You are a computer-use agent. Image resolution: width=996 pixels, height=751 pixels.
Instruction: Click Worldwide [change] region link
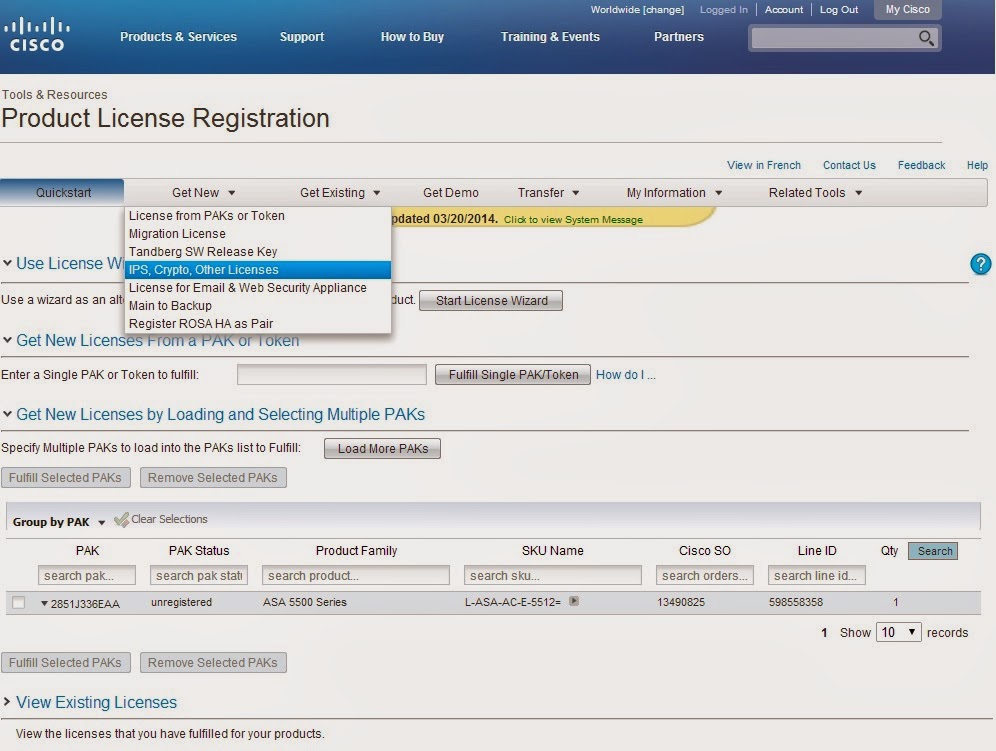point(637,10)
